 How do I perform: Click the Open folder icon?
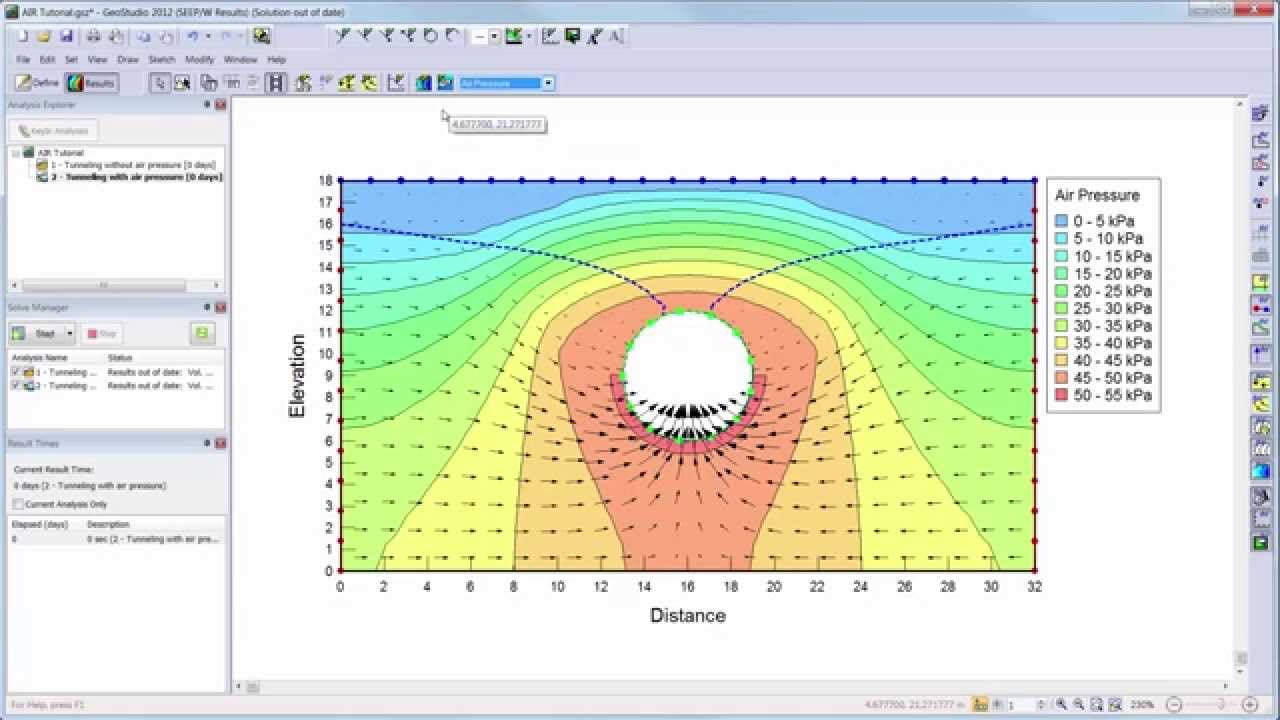tap(44, 36)
